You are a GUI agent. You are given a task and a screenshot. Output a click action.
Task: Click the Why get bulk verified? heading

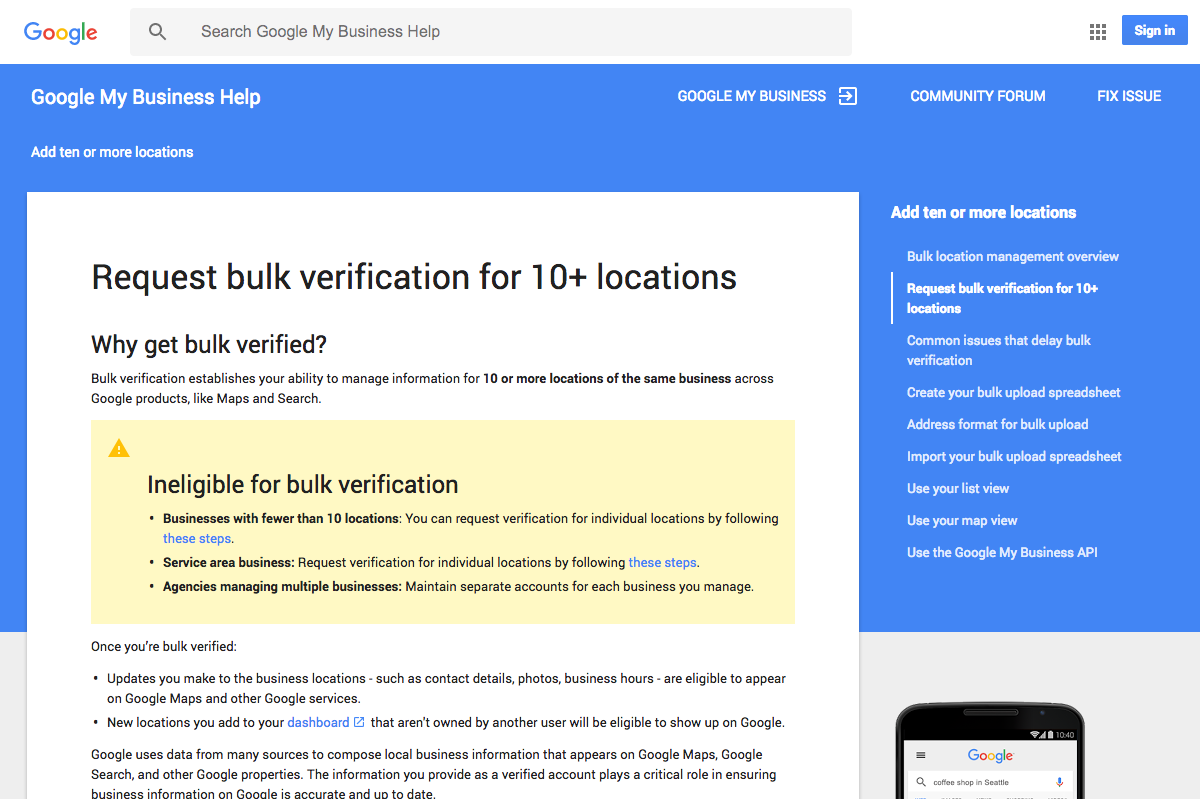coord(209,345)
